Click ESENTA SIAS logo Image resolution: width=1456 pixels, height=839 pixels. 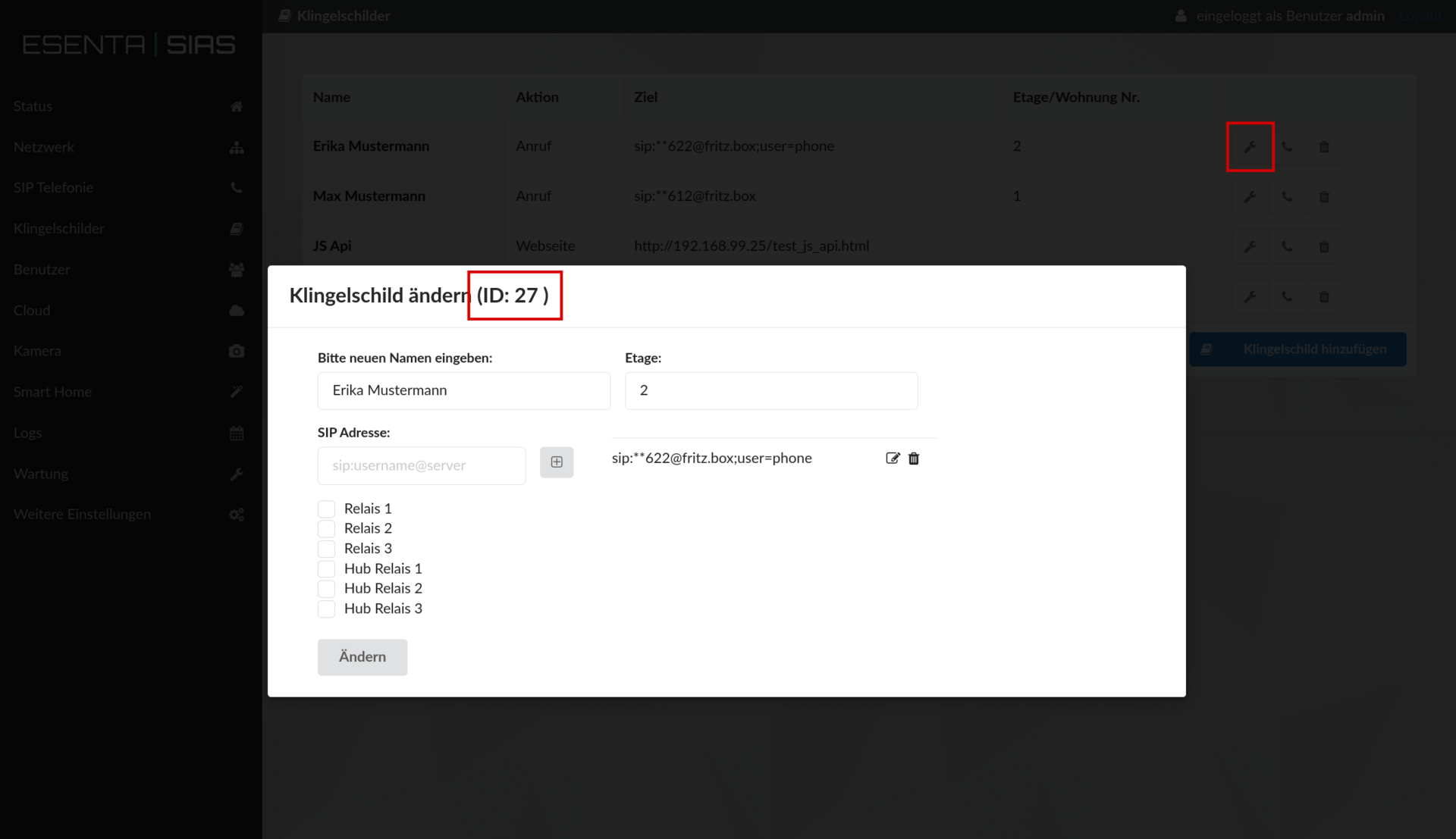pos(129,45)
